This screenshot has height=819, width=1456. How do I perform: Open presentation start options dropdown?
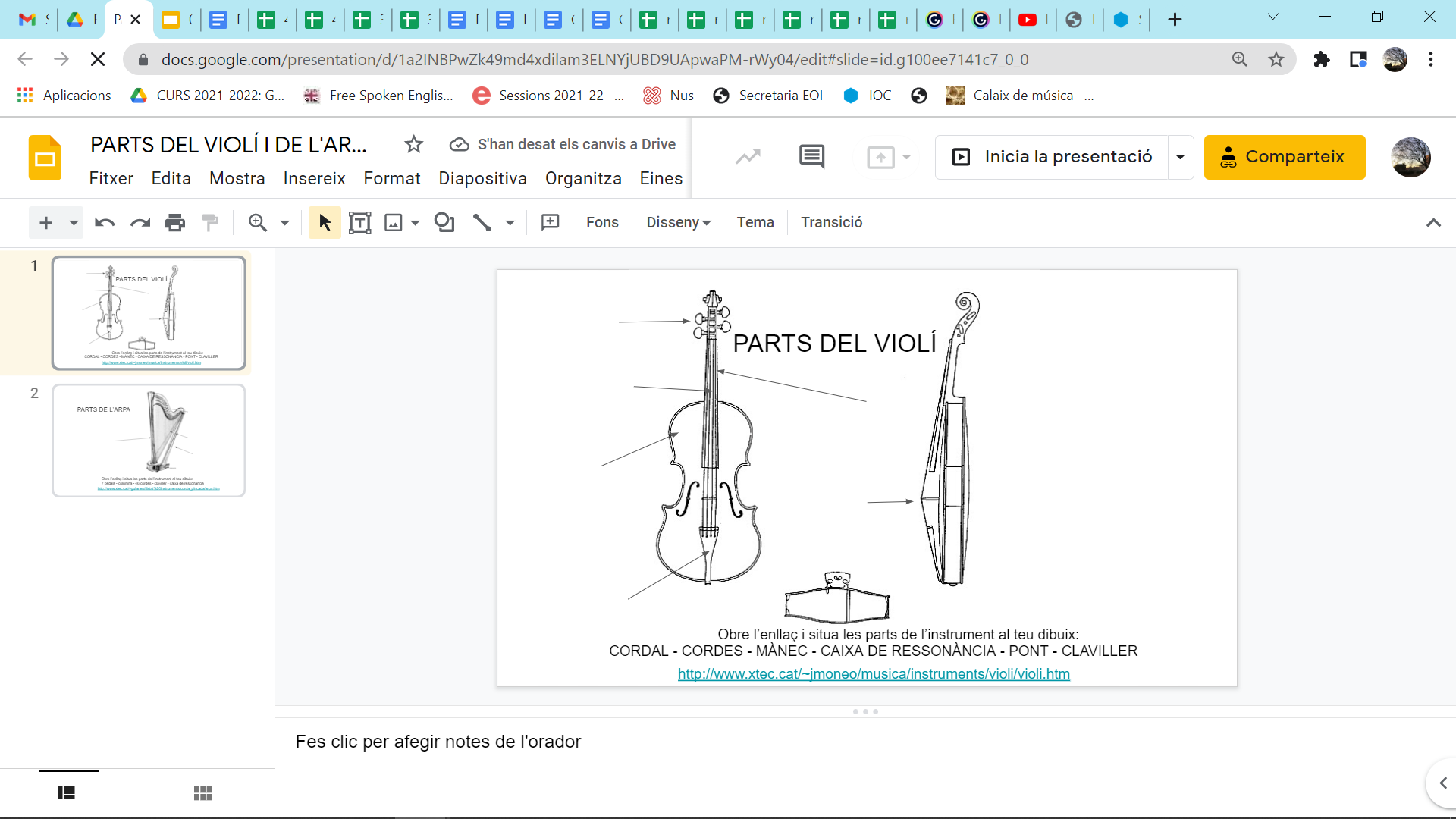point(1180,157)
